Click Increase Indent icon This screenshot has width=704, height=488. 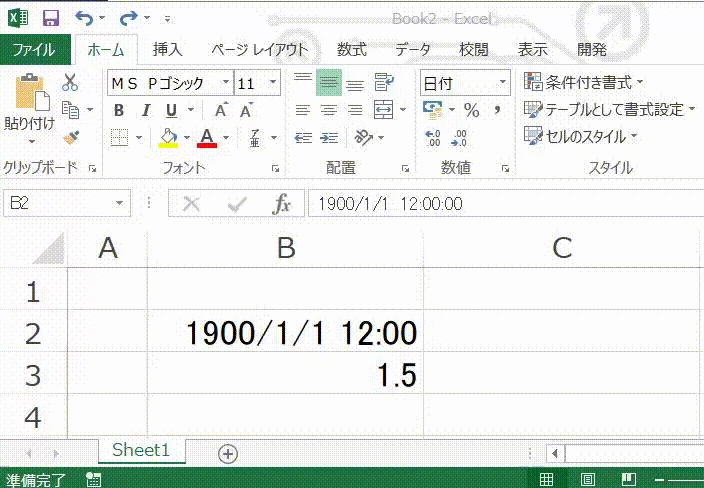[329, 138]
